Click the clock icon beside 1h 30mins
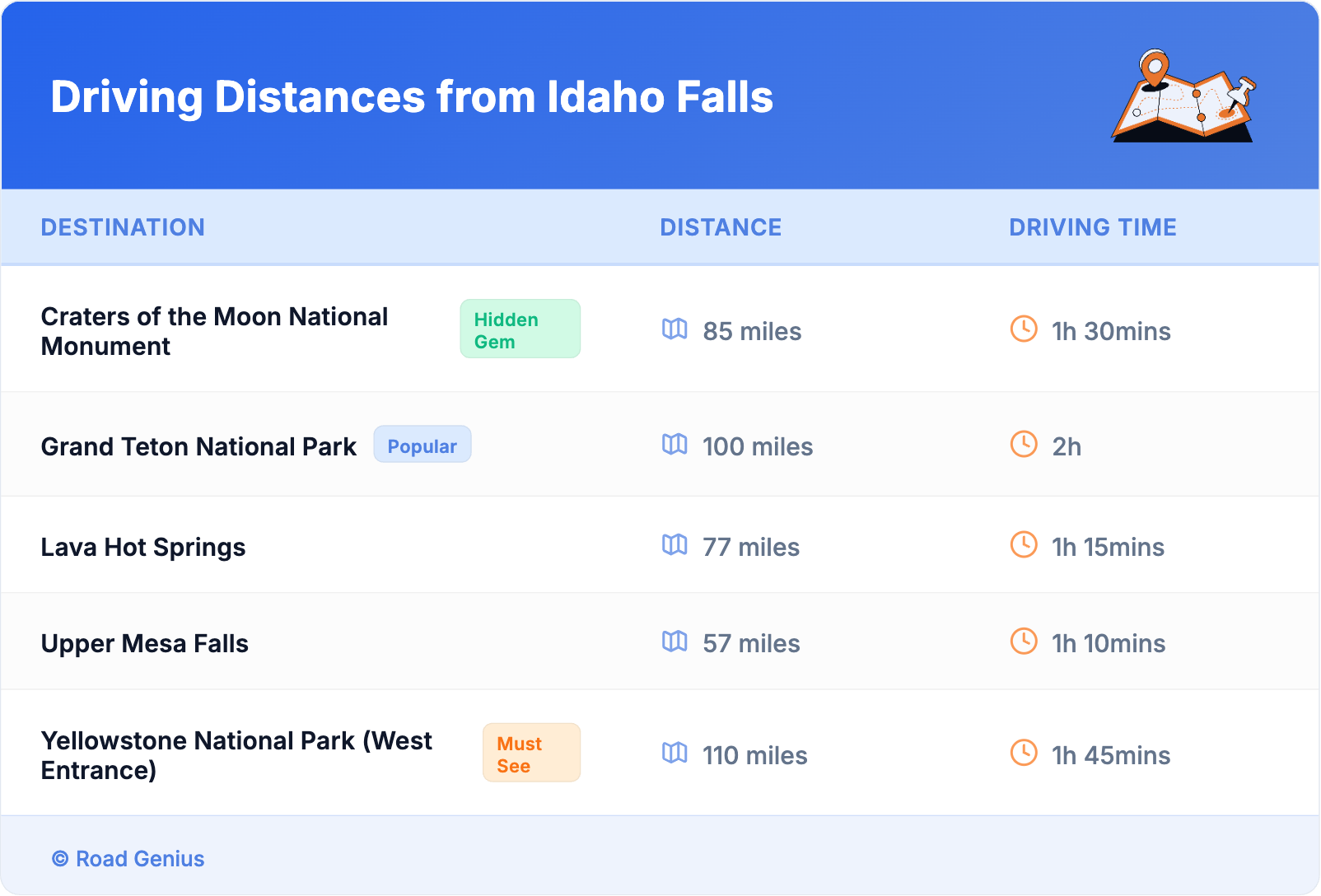The image size is (1321, 896). click(x=1024, y=329)
